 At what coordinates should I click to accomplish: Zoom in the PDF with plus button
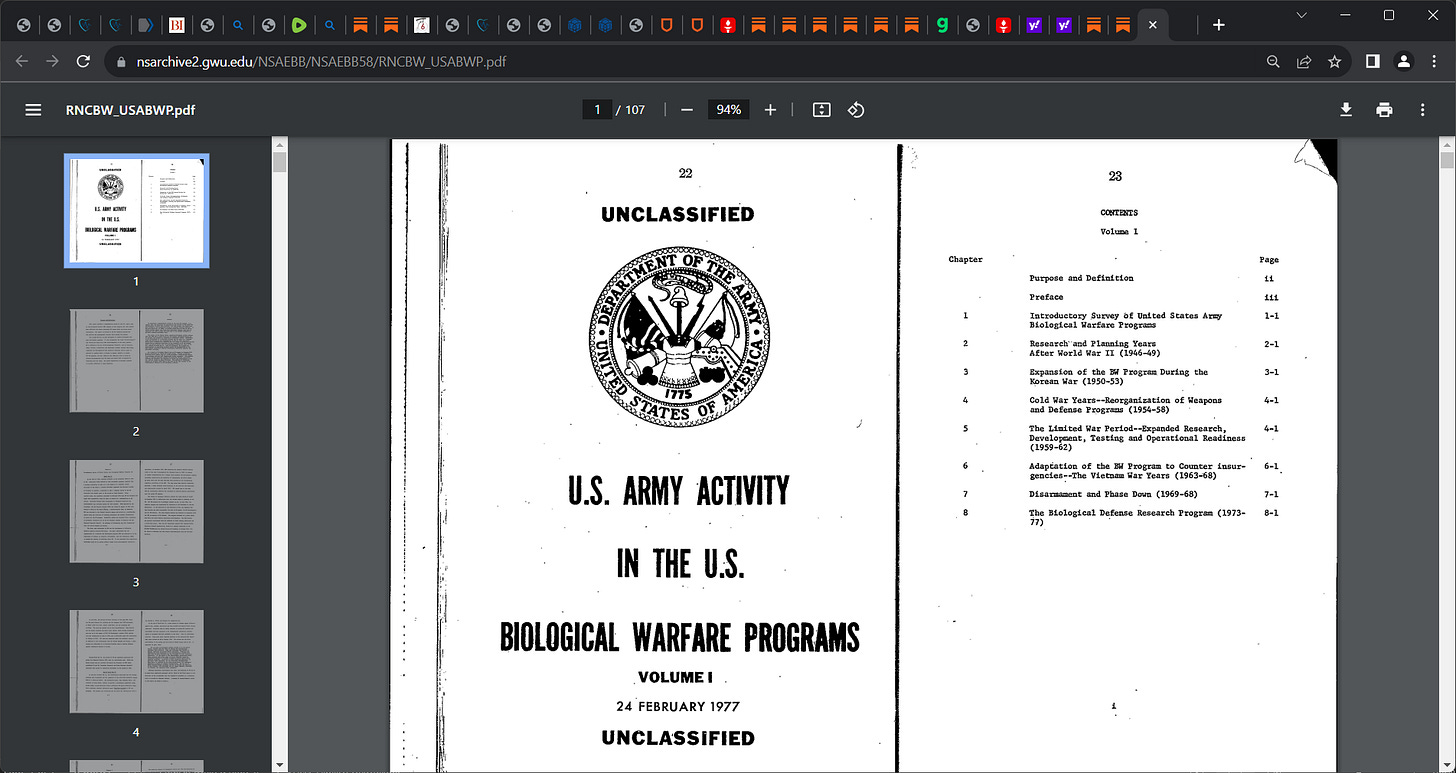tap(770, 110)
